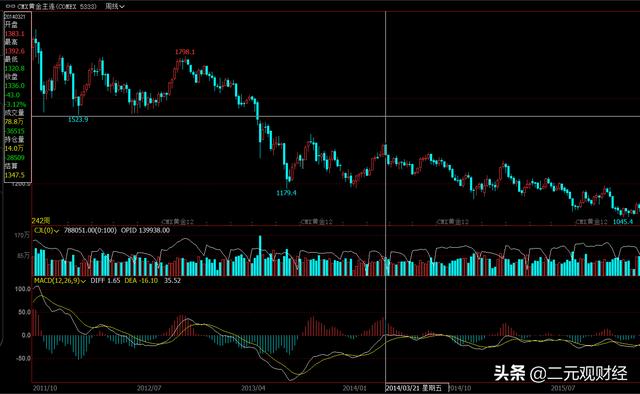
Task: Click the CMX黄金主连 (COMEX 5333) contract title
Action: click(57, 7)
